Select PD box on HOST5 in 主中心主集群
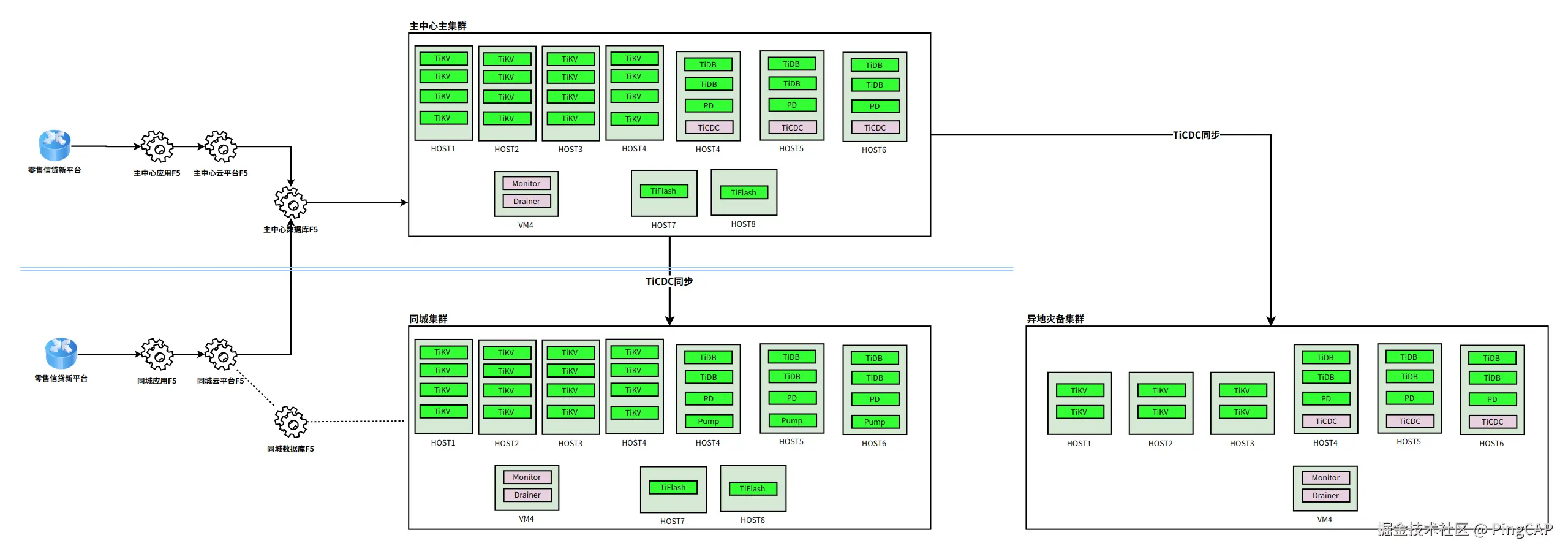 click(x=792, y=105)
